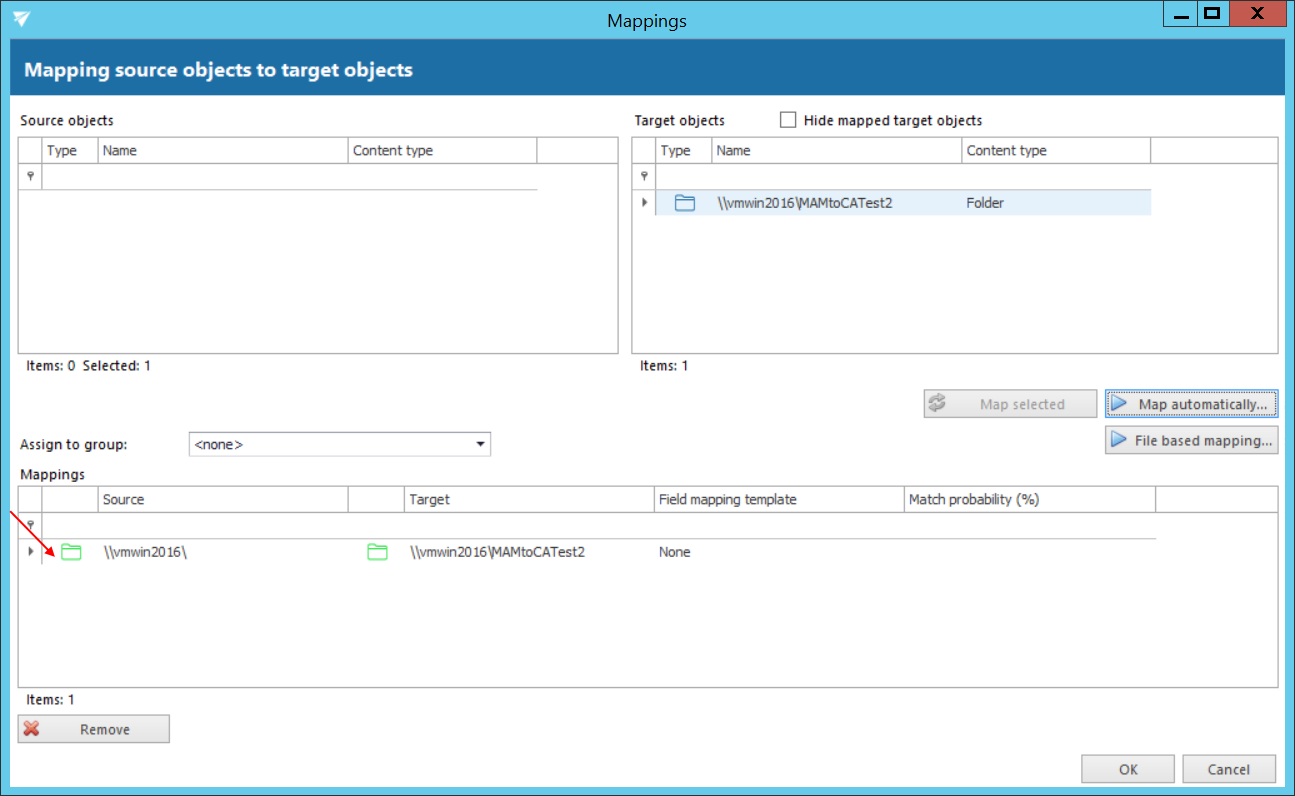The width and height of the screenshot is (1295, 796).
Task: Sort mappings by Match probability column header
Action: (1029, 499)
